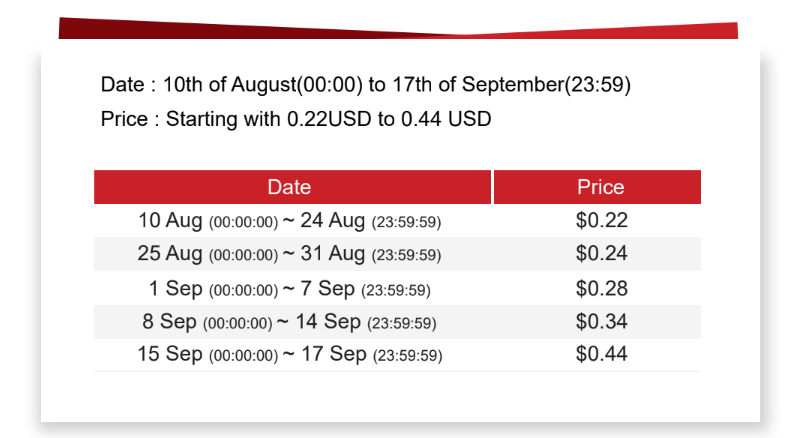Click the $0.44 price cell
The image size is (805, 438).
[601, 354]
